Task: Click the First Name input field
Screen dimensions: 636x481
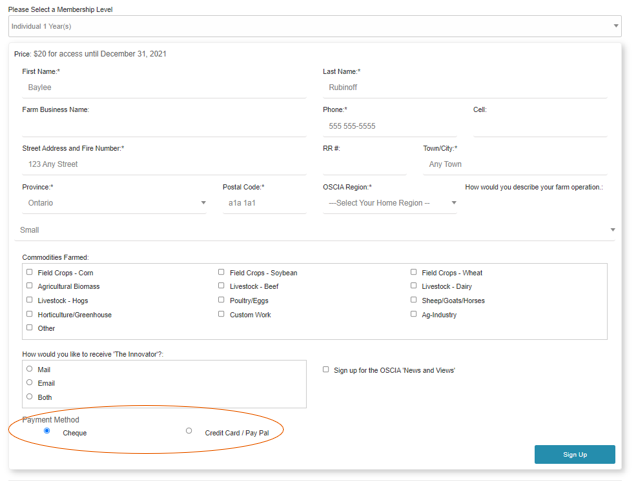Action: click(x=164, y=88)
